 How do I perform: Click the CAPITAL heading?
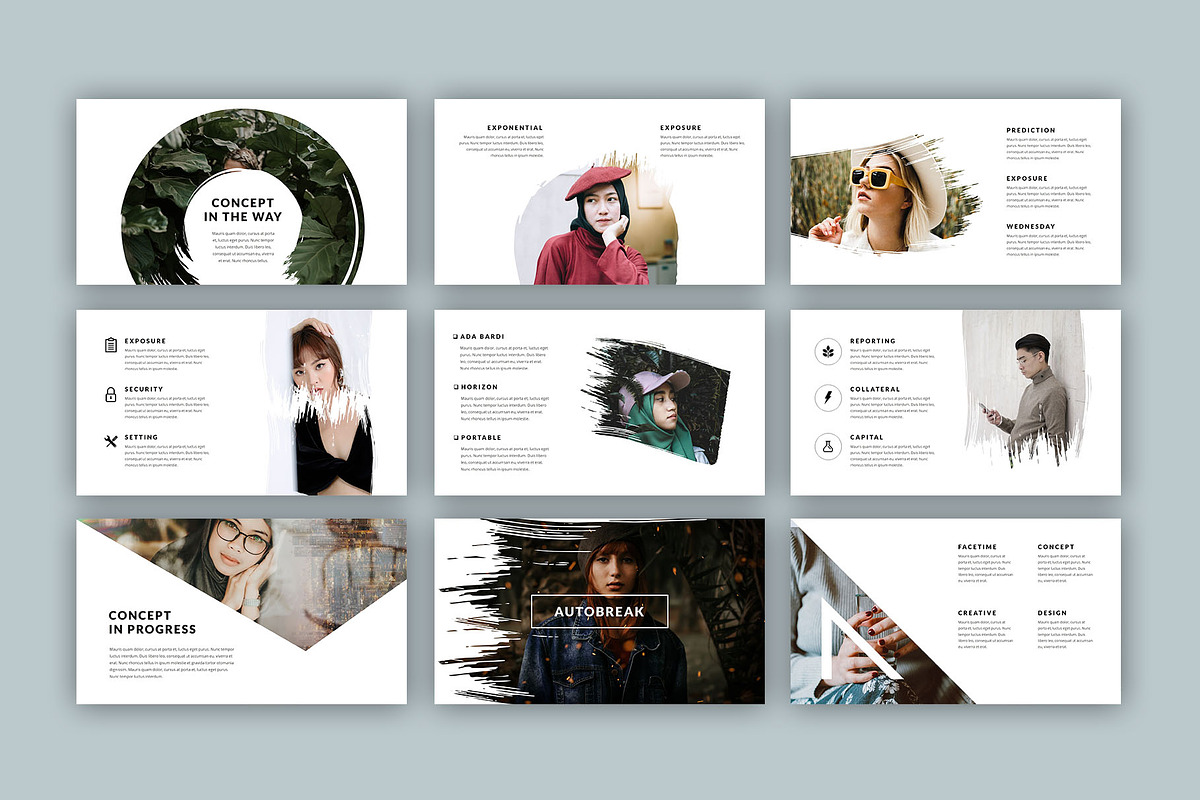pos(867,437)
